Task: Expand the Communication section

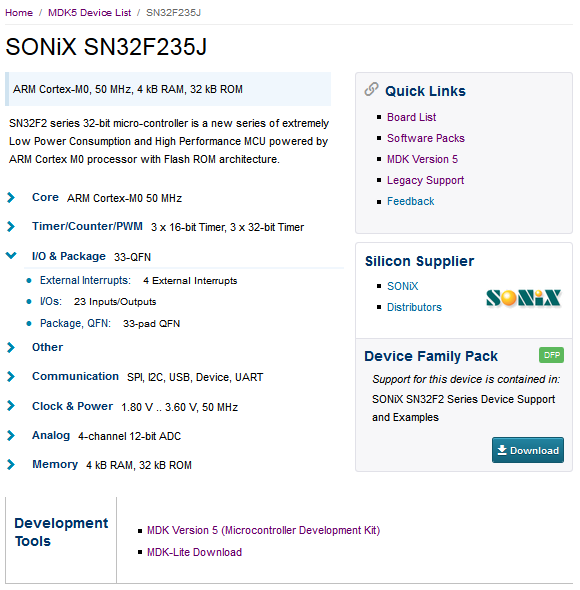Action: point(11,376)
